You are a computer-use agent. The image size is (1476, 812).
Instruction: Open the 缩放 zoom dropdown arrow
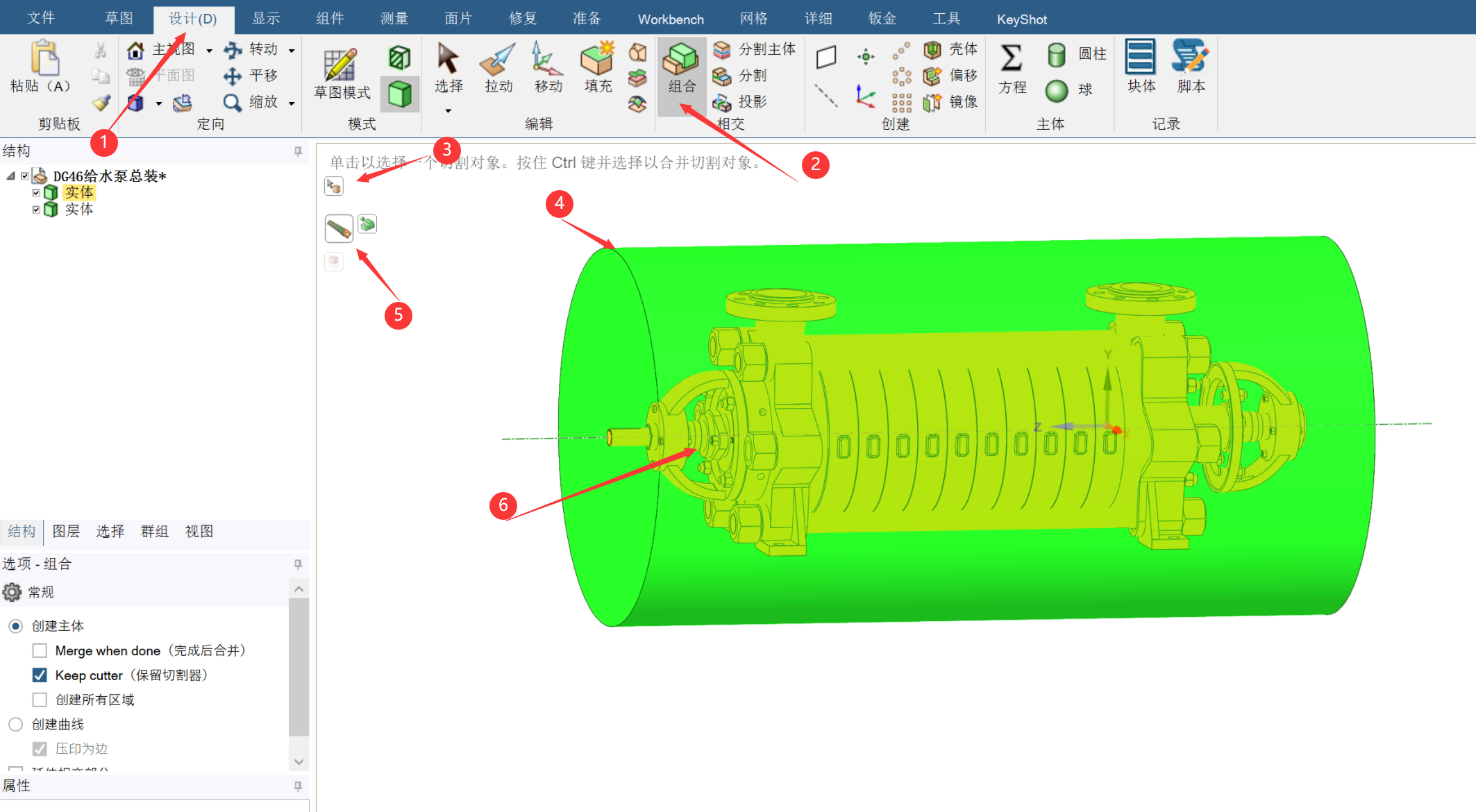coord(292,103)
